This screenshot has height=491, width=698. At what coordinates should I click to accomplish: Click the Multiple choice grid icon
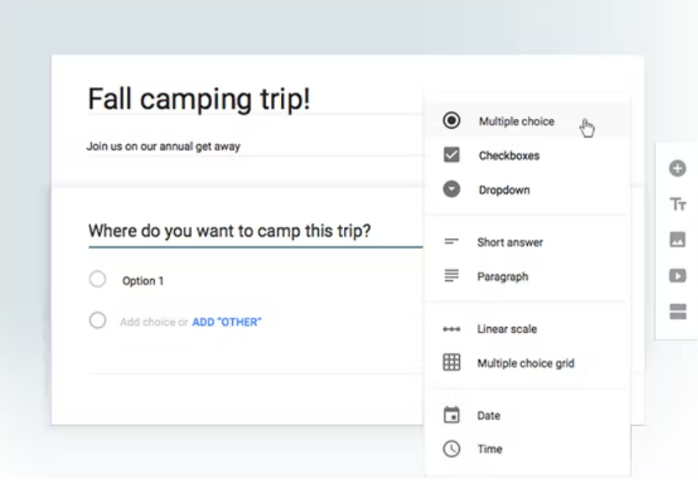click(452, 363)
